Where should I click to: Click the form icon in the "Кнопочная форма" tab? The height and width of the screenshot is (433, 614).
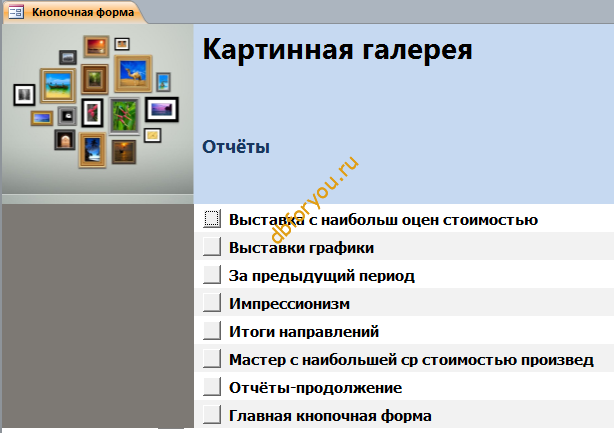coord(16,12)
